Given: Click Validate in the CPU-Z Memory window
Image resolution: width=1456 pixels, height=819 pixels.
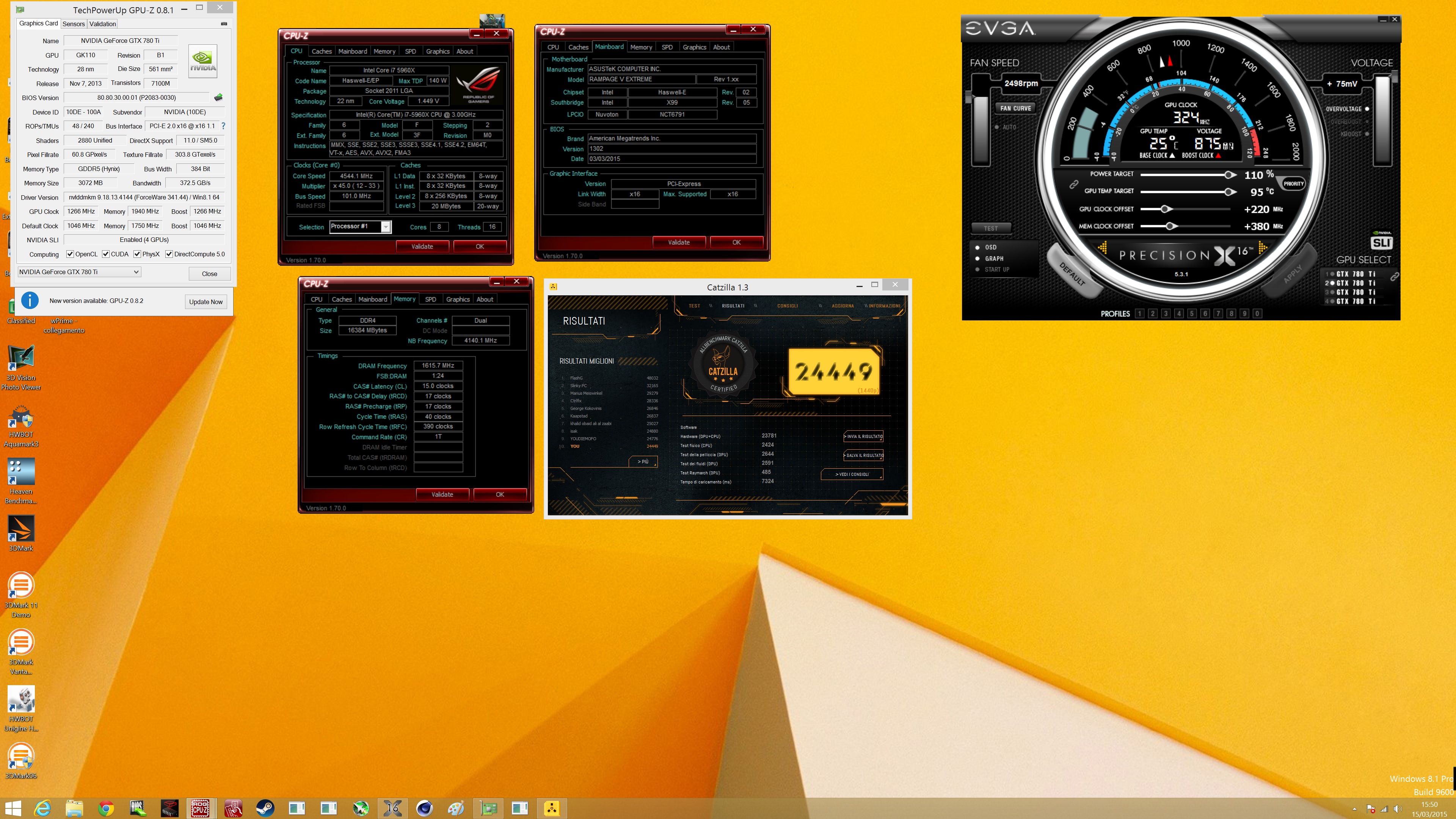Looking at the screenshot, I should click(x=442, y=494).
